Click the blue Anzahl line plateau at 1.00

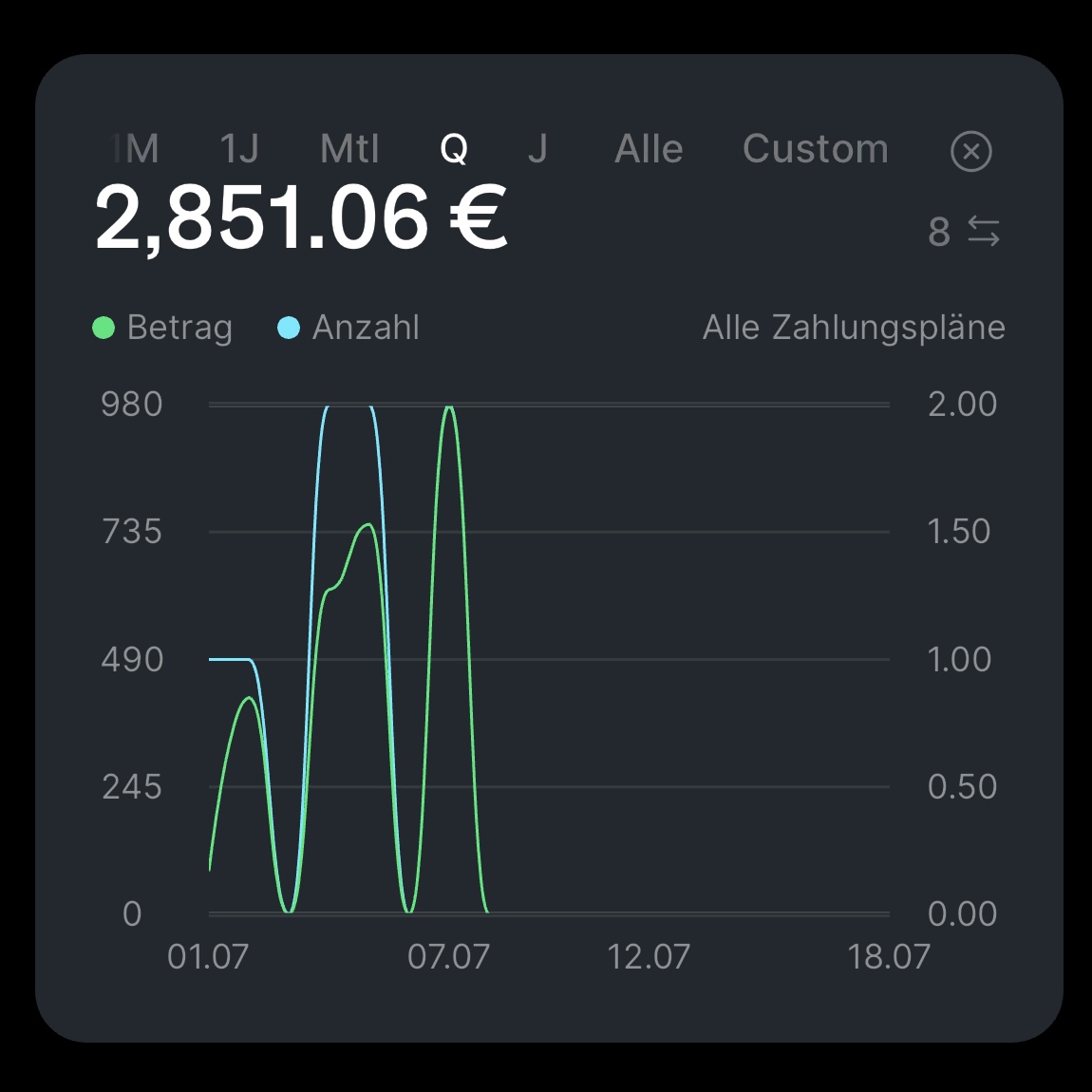coord(230,659)
